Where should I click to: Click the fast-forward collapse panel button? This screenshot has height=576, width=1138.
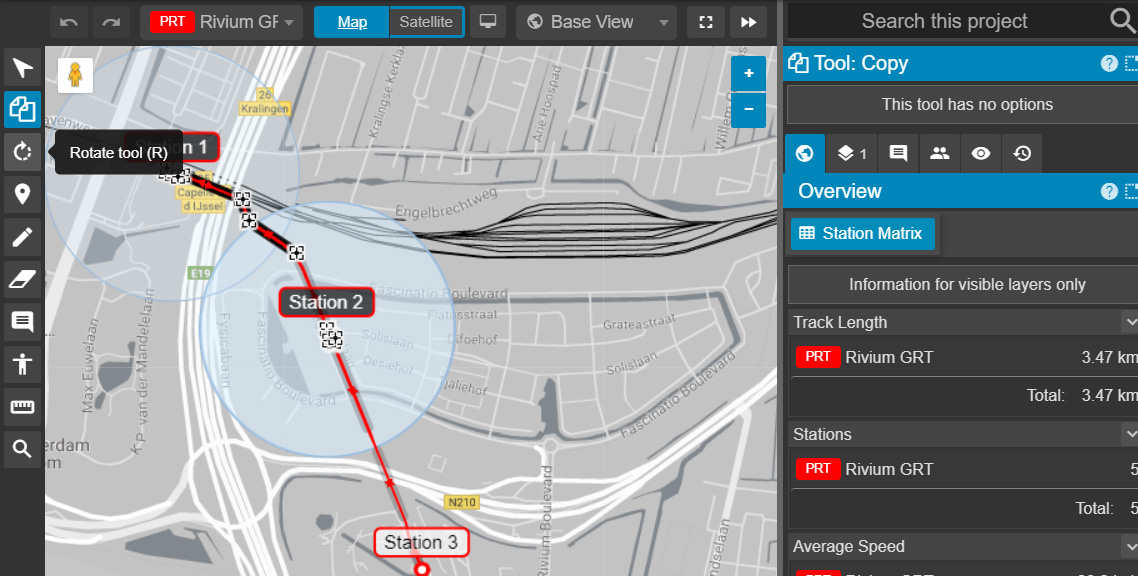[748, 22]
